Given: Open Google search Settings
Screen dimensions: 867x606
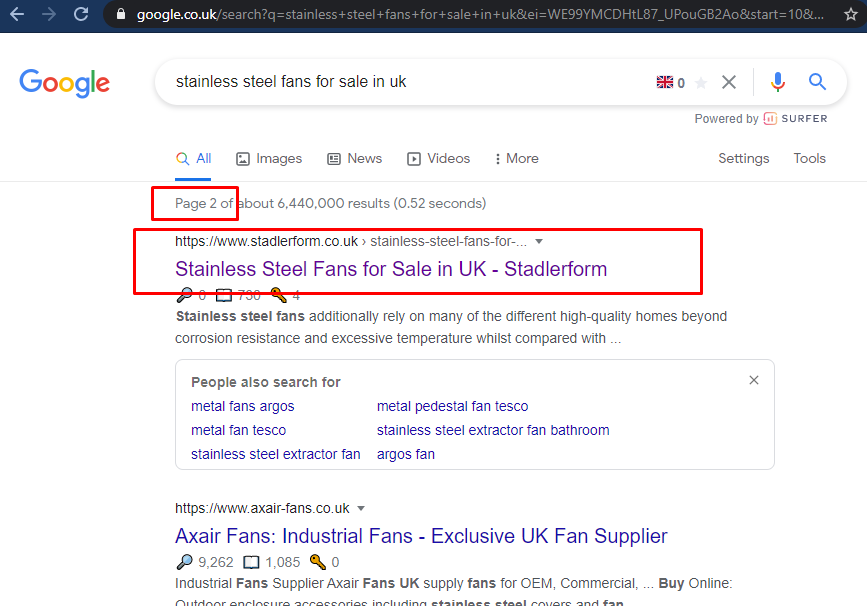Looking at the screenshot, I should [x=744, y=158].
